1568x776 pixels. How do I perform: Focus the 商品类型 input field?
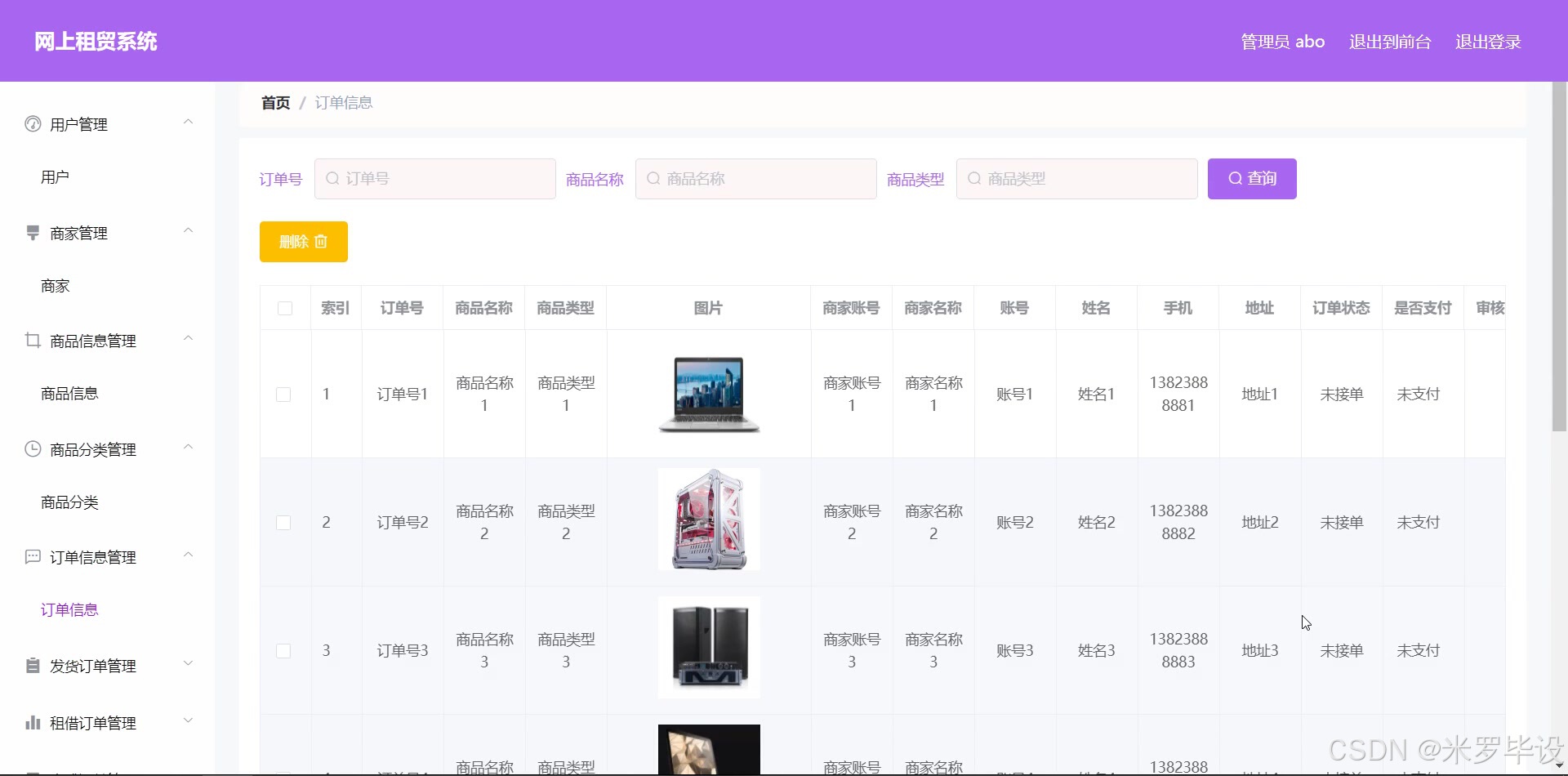click(x=1077, y=179)
